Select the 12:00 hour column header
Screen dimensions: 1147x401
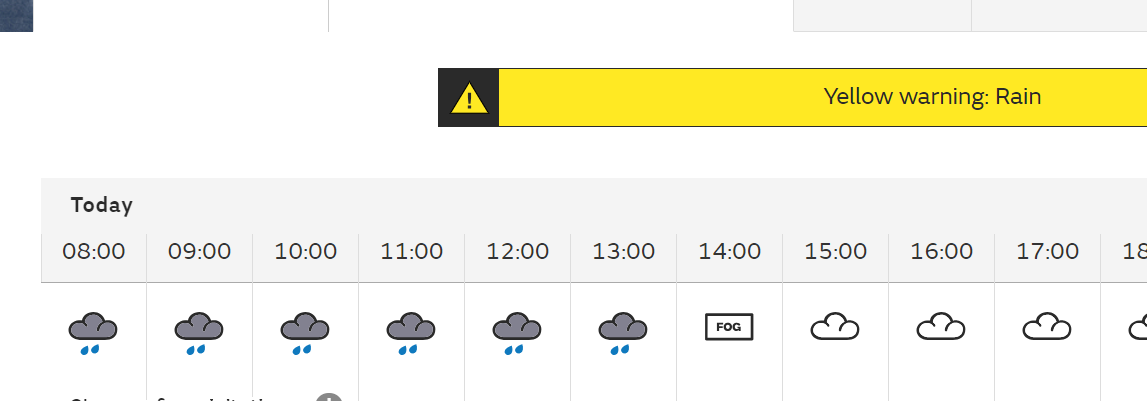(x=518, y=252)
